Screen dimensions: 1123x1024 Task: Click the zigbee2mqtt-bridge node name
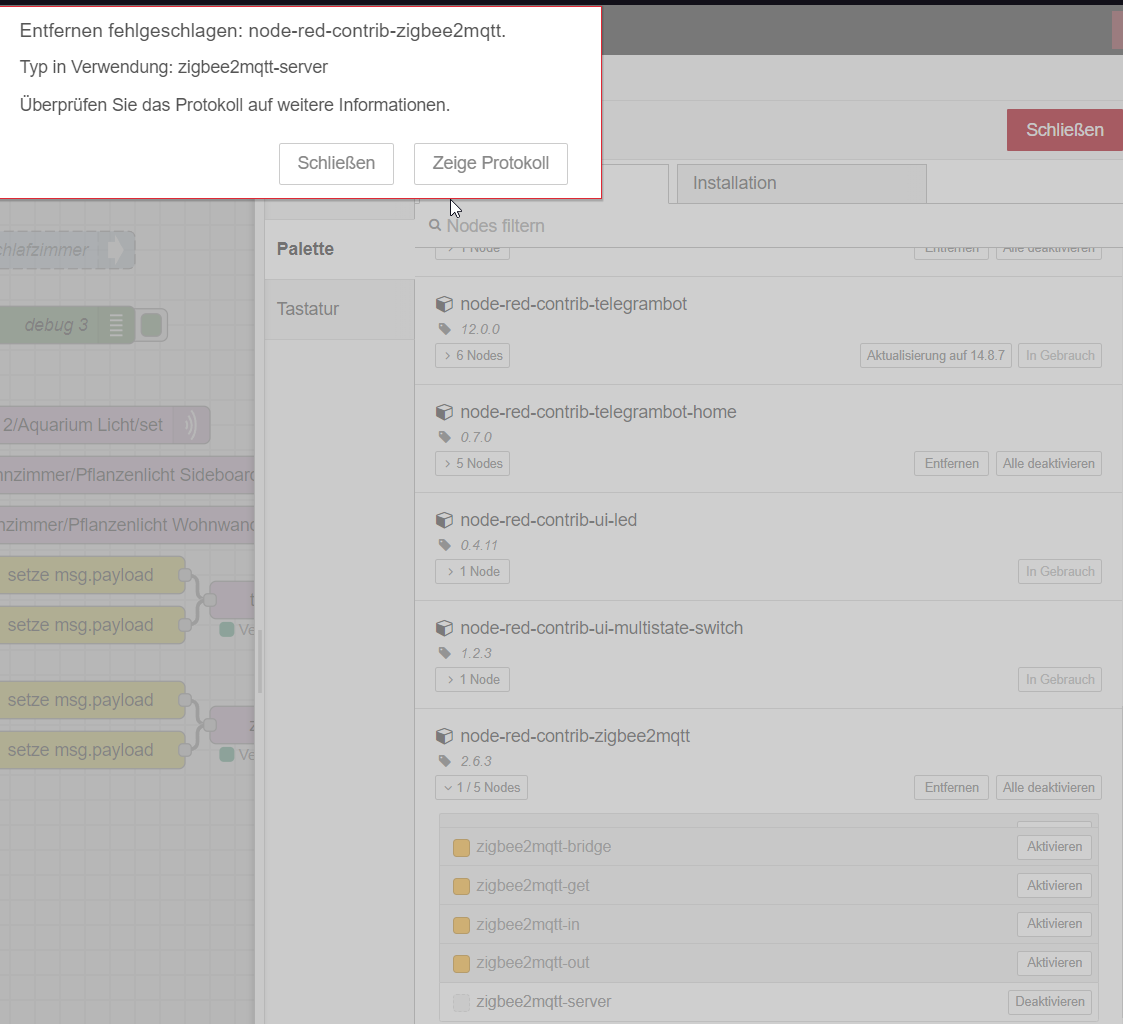544,847
